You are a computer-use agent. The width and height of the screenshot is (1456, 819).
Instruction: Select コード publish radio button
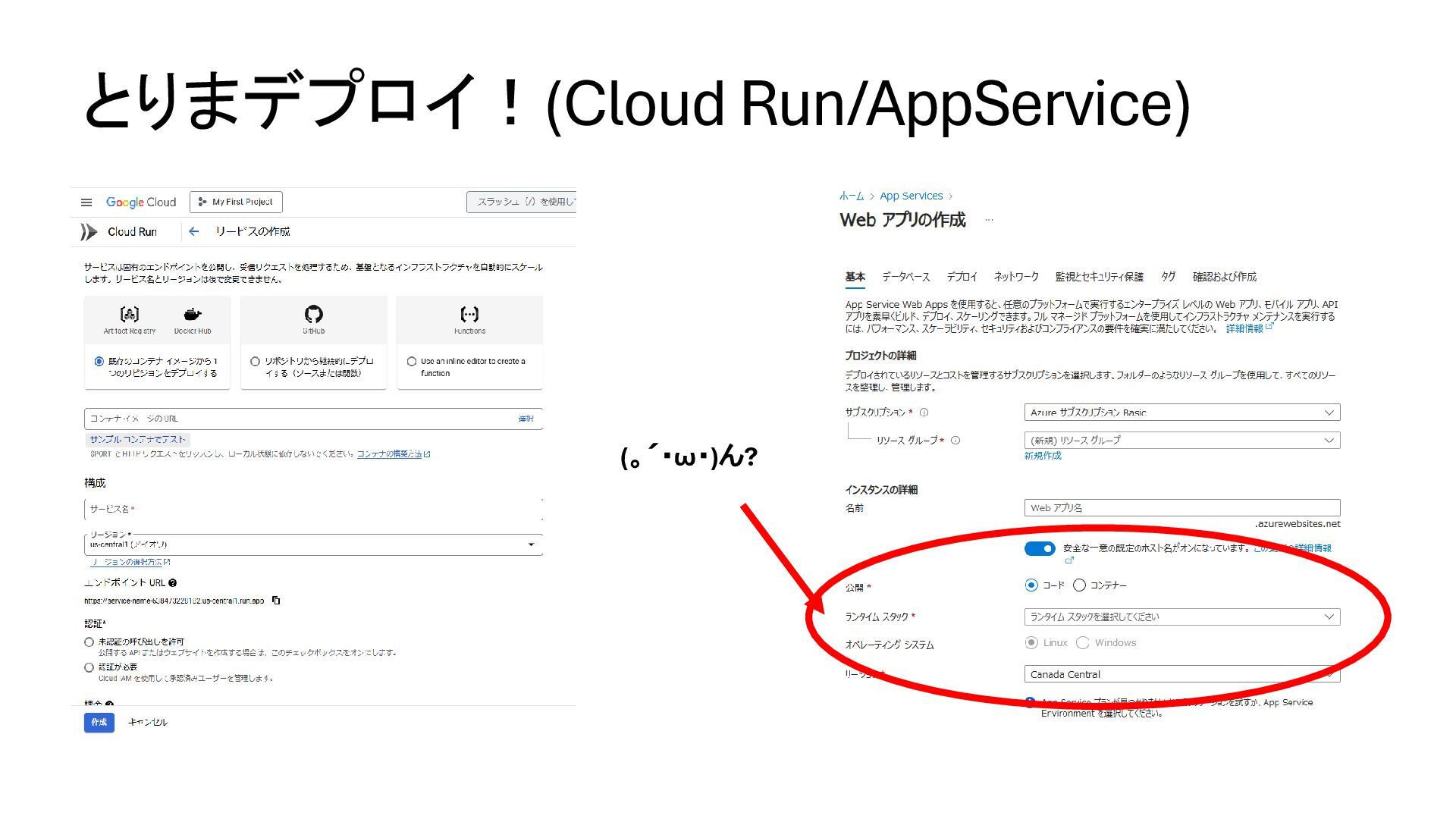point(1031,585)
